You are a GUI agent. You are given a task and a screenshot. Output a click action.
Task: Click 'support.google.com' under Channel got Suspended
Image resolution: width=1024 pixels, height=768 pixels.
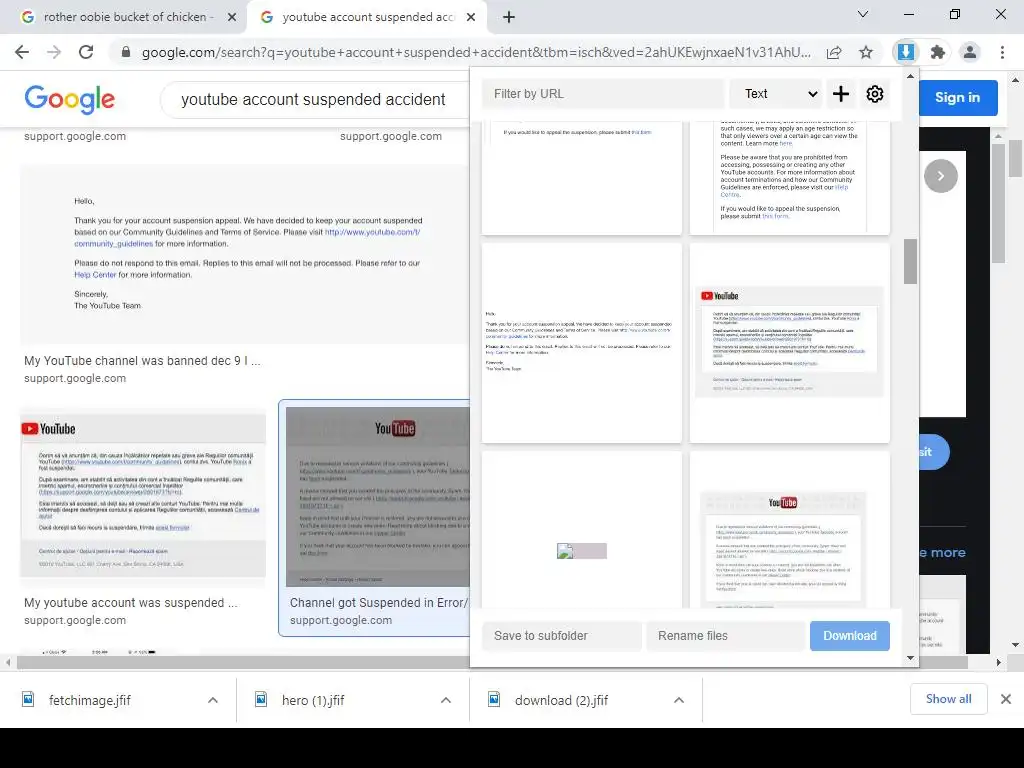pos(341,620)
